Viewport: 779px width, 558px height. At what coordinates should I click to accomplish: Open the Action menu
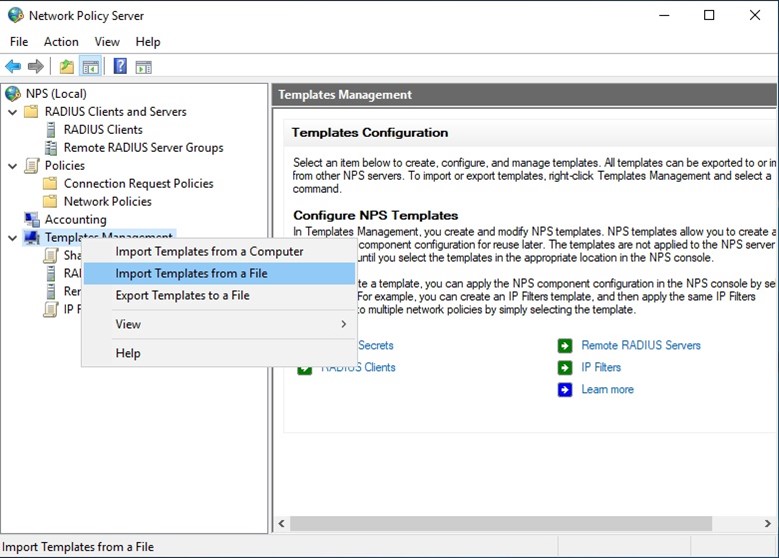pos(61,42)
